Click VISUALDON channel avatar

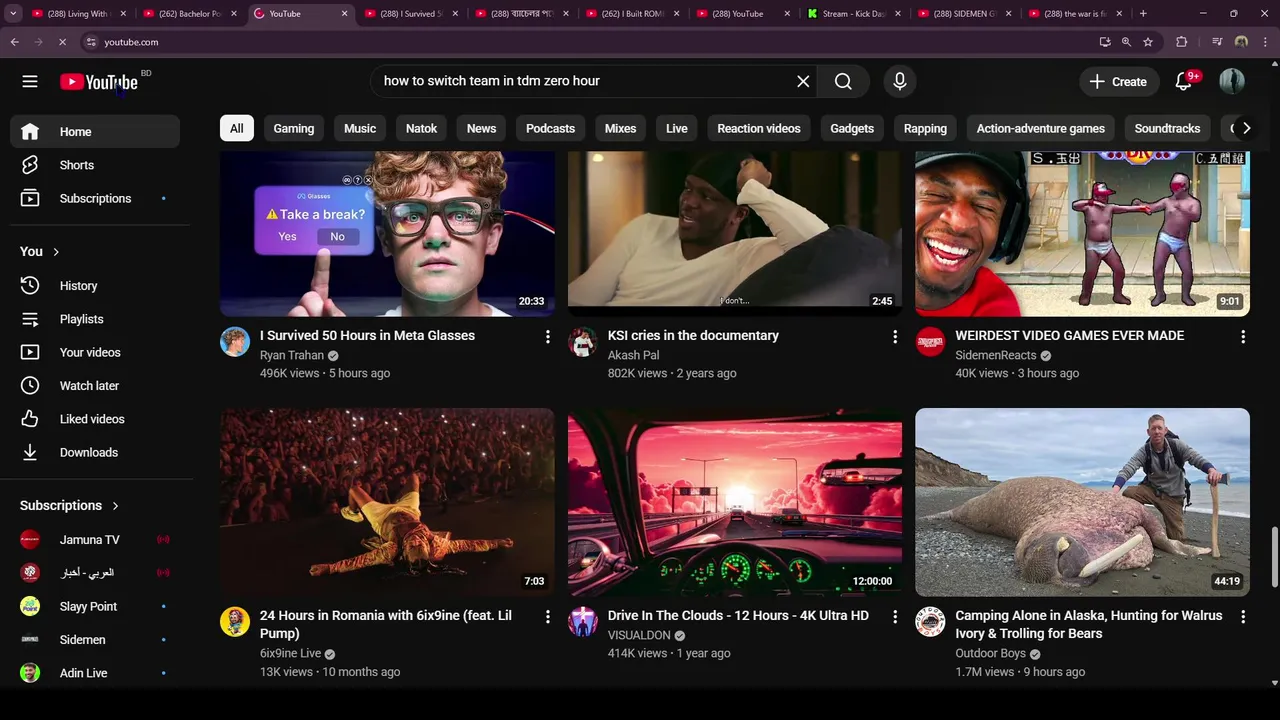click(x=583, y=622)
